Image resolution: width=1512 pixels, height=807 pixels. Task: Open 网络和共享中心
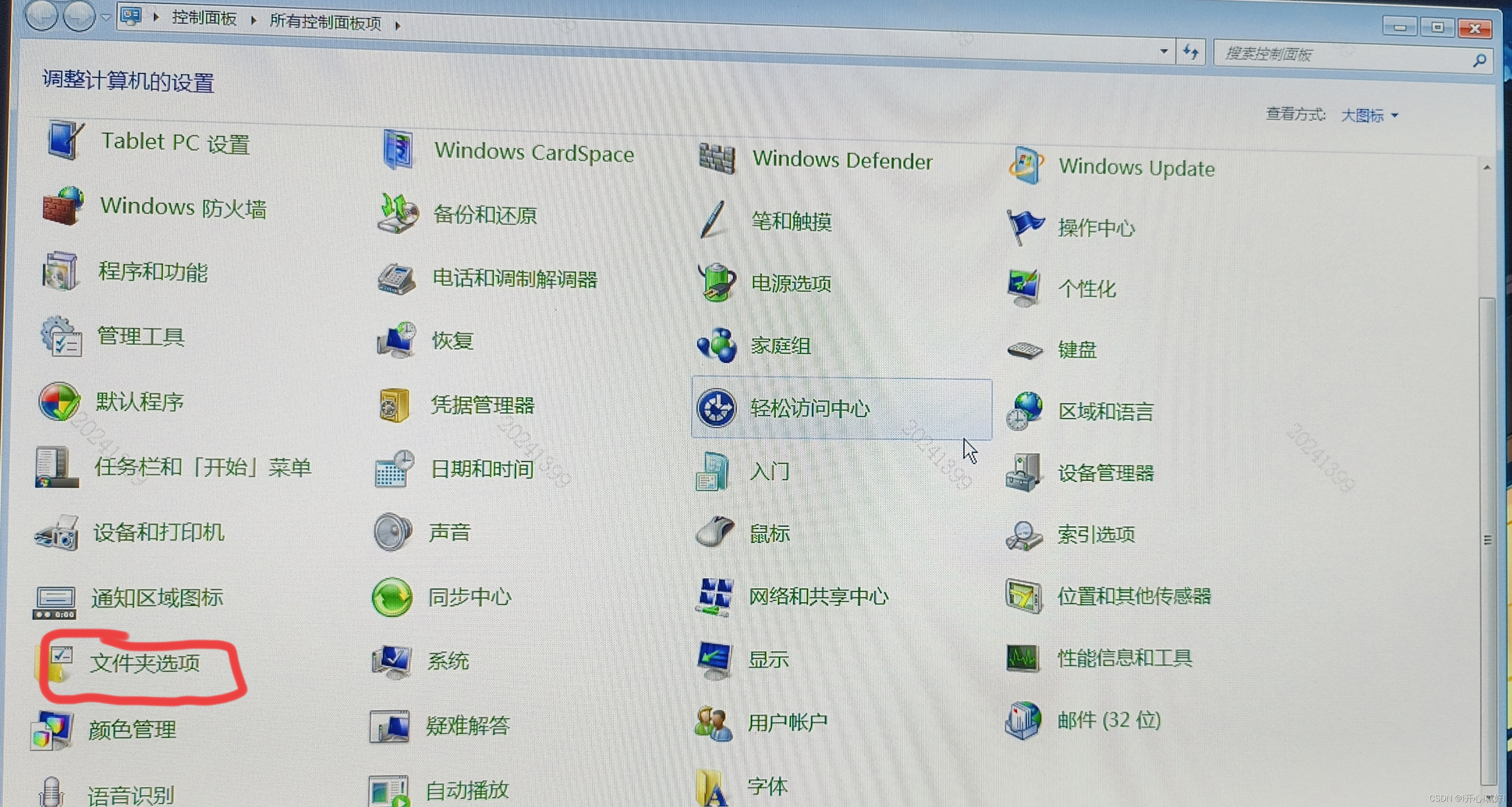(819, 597)
